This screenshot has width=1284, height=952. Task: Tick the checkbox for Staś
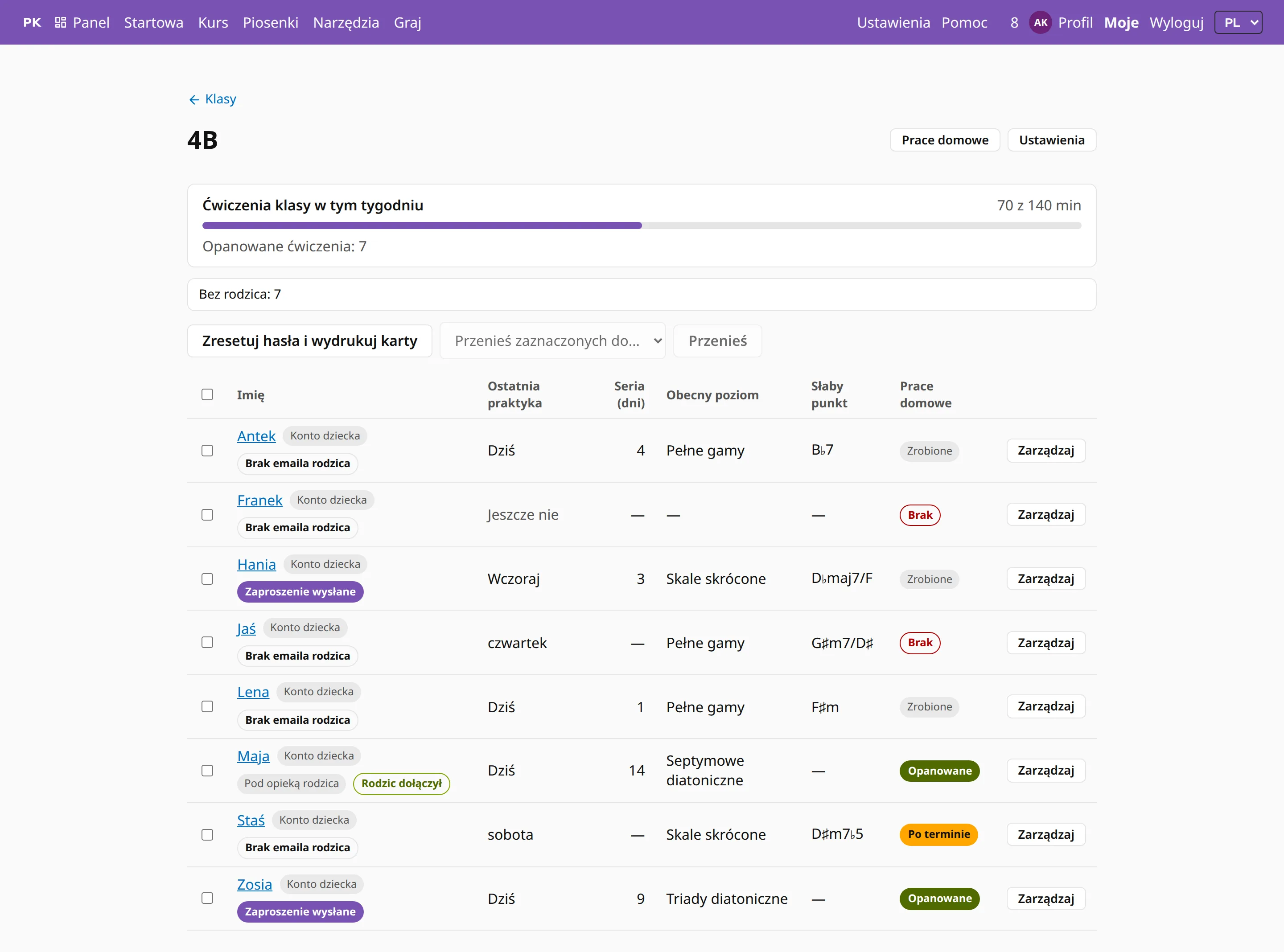[207, 834]
